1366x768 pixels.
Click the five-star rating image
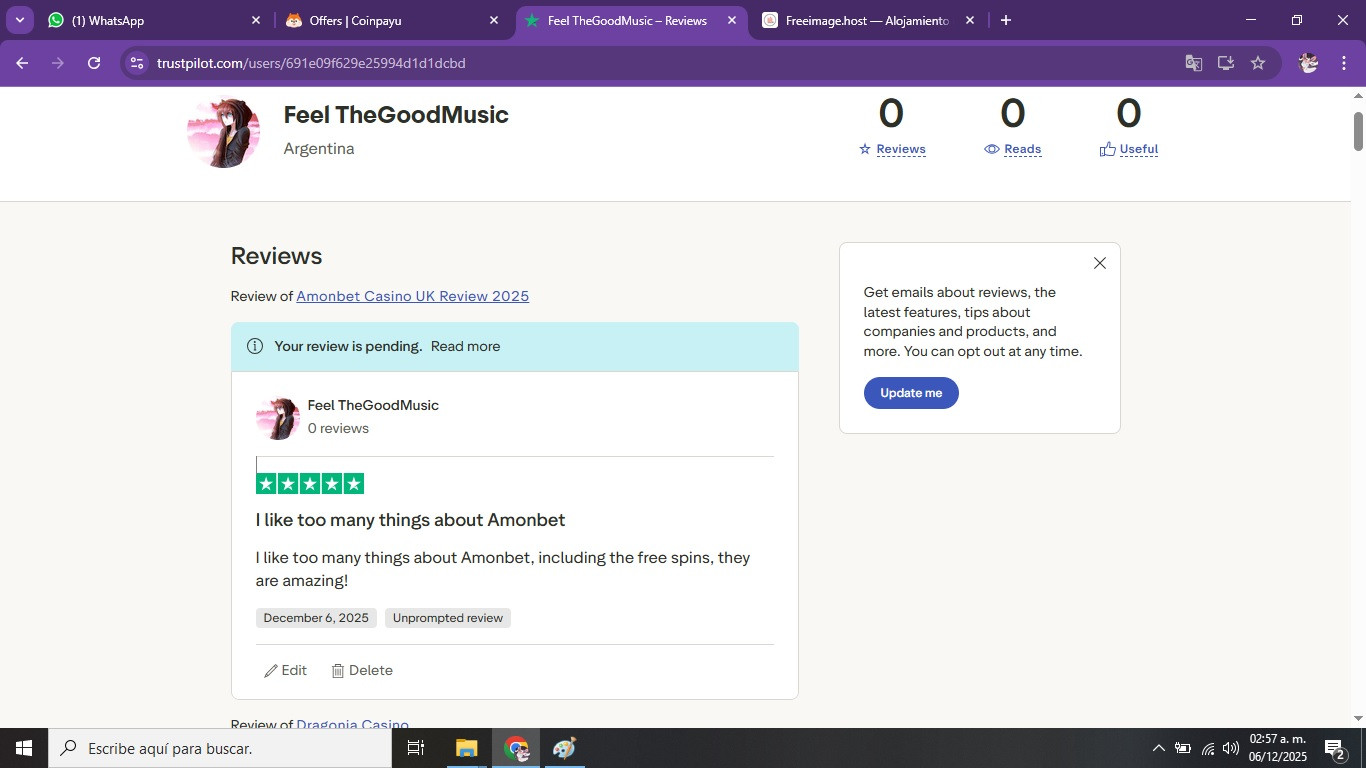(x=310, y=484)
